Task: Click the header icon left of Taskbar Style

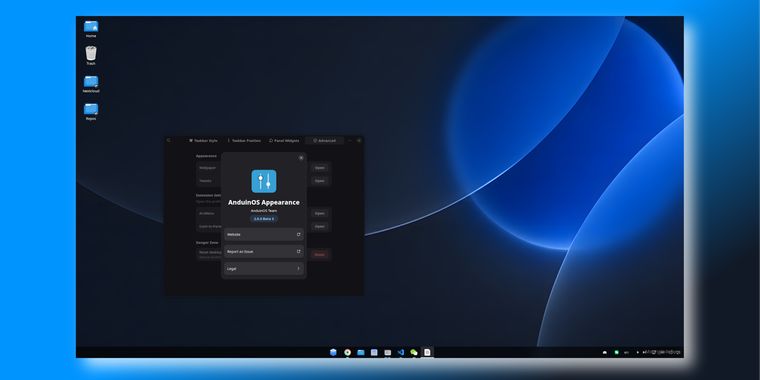Action: [x=168, y=141]
